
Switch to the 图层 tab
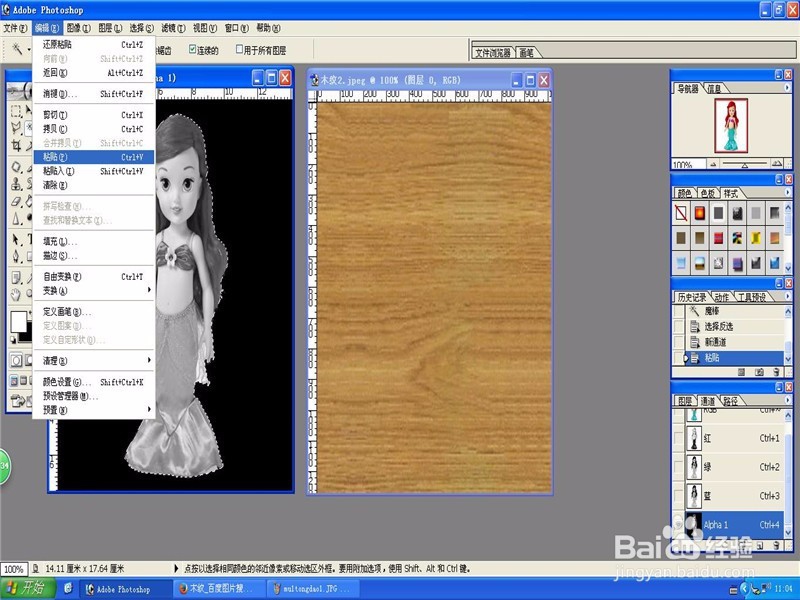point(685,401)
